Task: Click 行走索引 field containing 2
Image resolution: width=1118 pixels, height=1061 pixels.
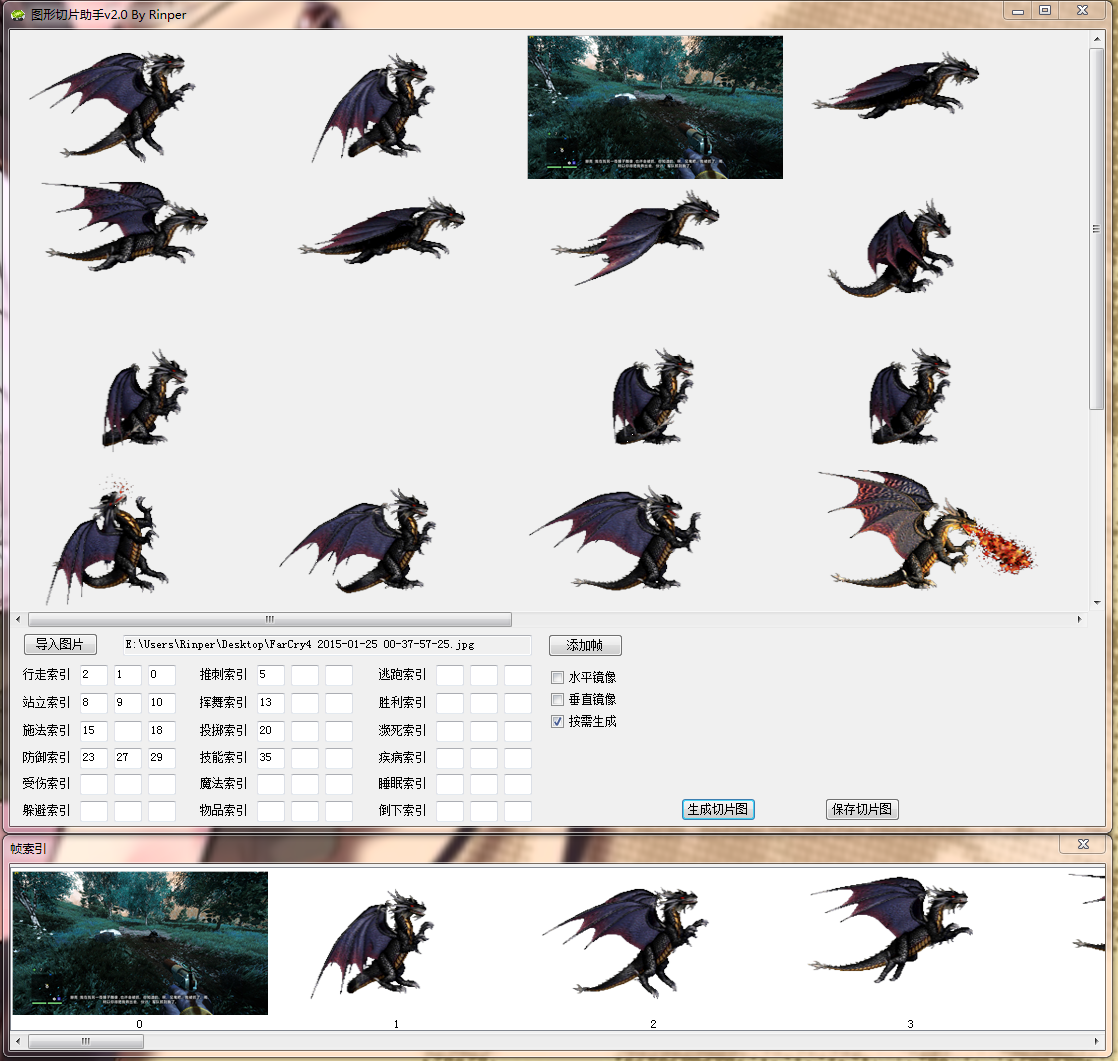Action: point(93,675)
